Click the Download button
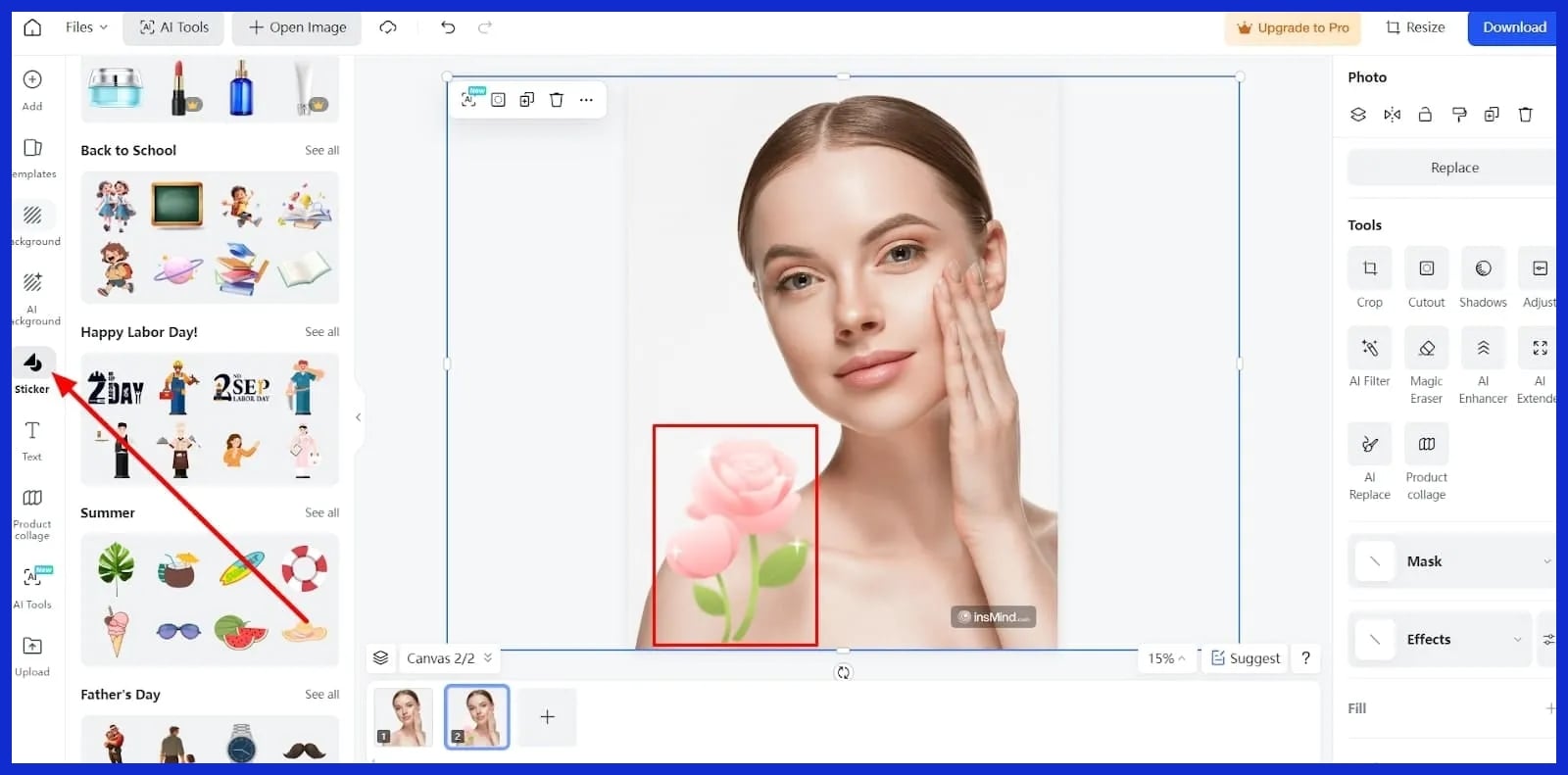 [1513, 27]
